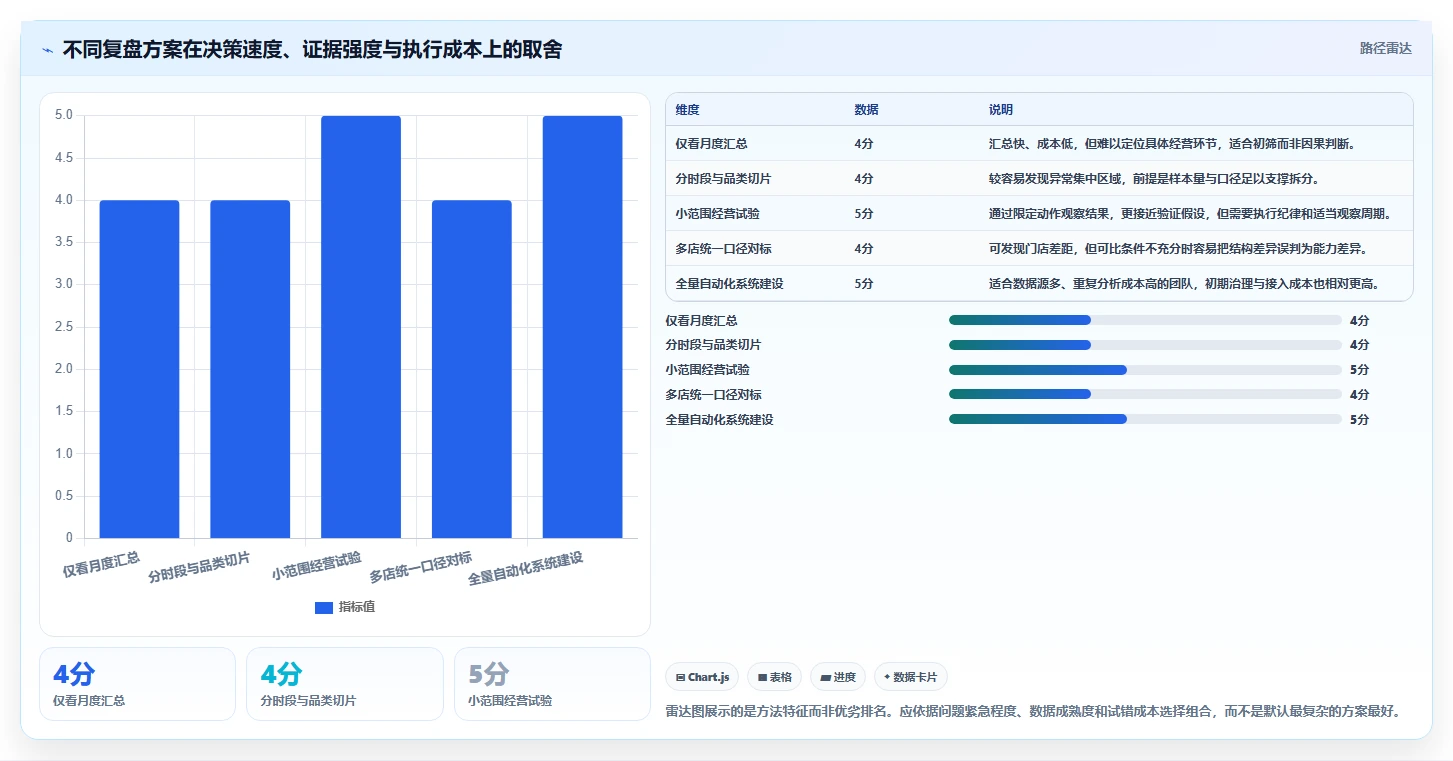Select 全量自动化系统建设 cell in the table
The height and width of the screenshot is (761, 1453).
tap(730, 284)
